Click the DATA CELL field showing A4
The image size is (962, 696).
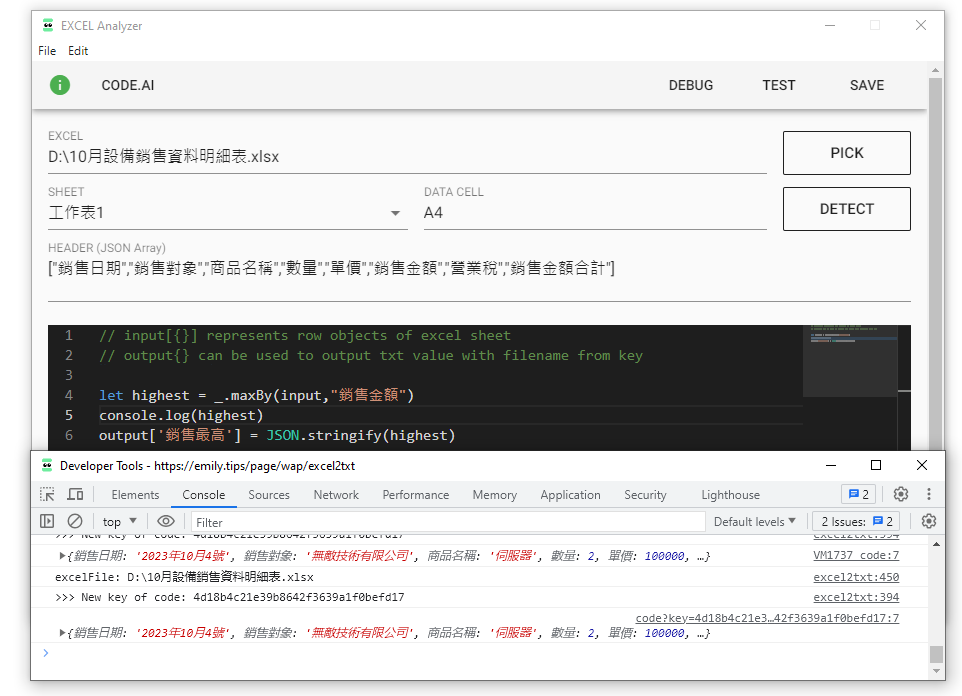[595, 212]
